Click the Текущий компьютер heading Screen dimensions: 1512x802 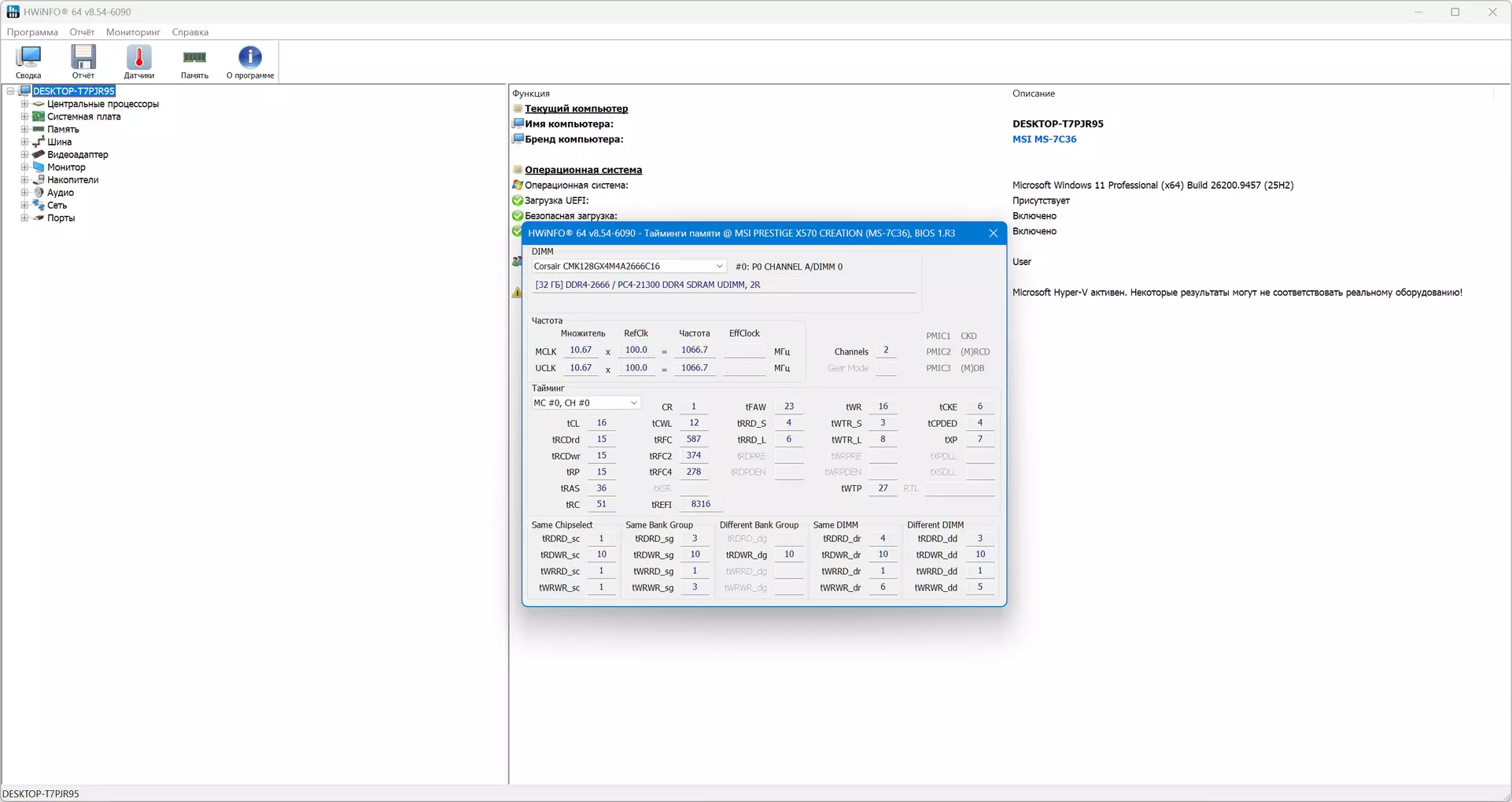tap(577, 109)
